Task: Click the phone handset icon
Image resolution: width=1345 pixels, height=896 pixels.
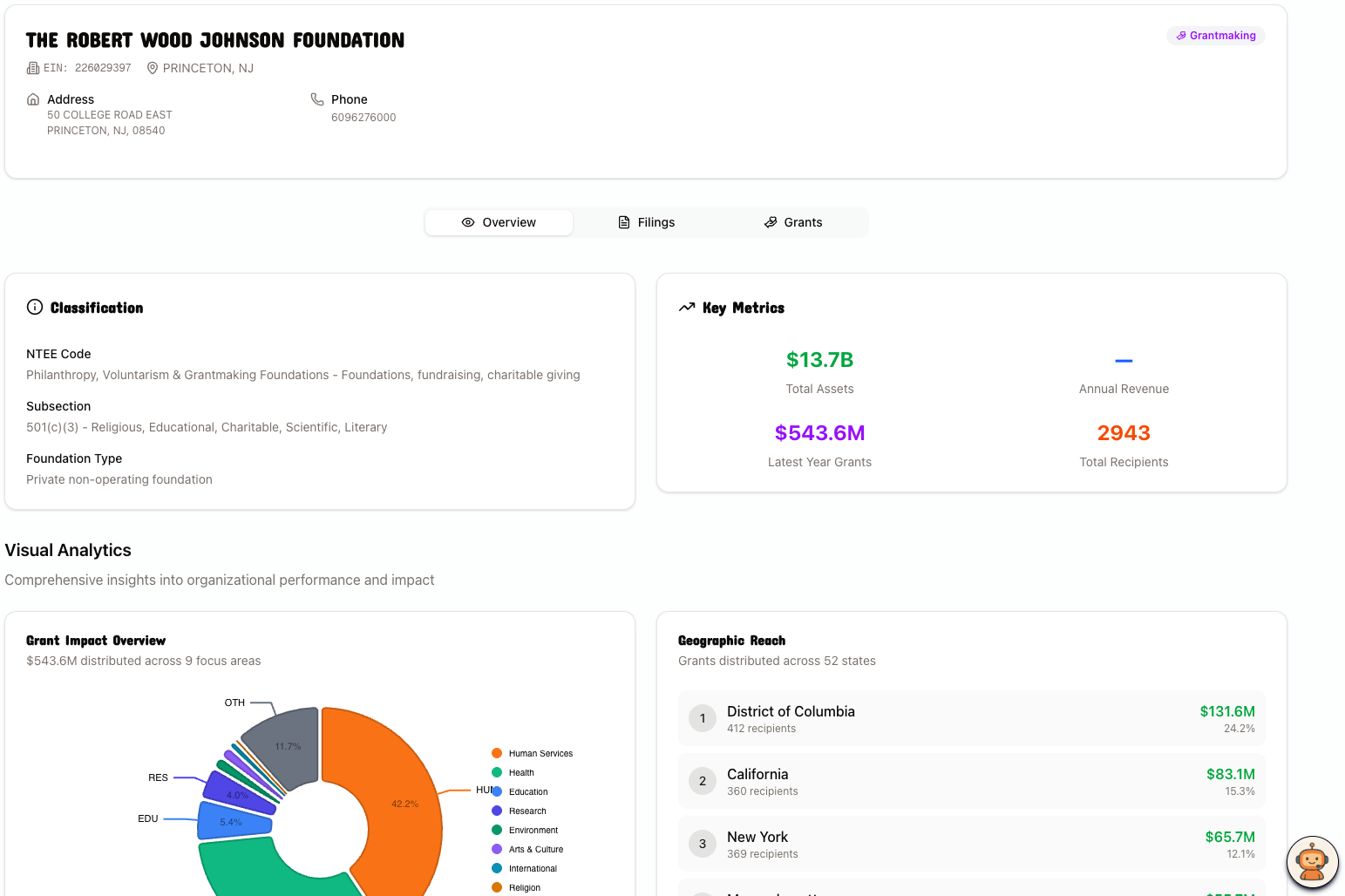Action: coord(317,99)
